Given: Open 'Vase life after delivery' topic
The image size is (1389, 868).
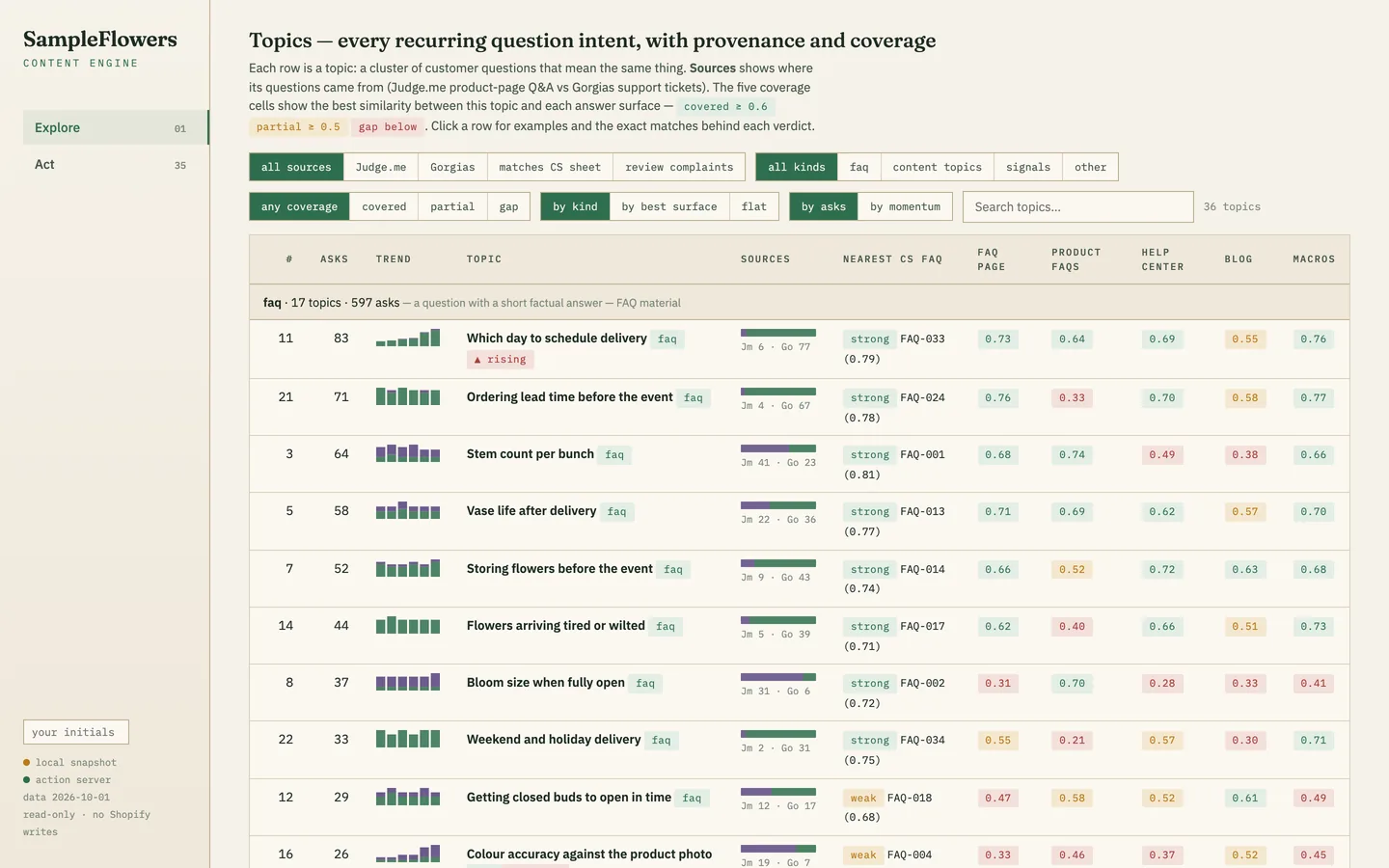Looking at the screenshot, I should pyautogui.click(x=531, y=510).
